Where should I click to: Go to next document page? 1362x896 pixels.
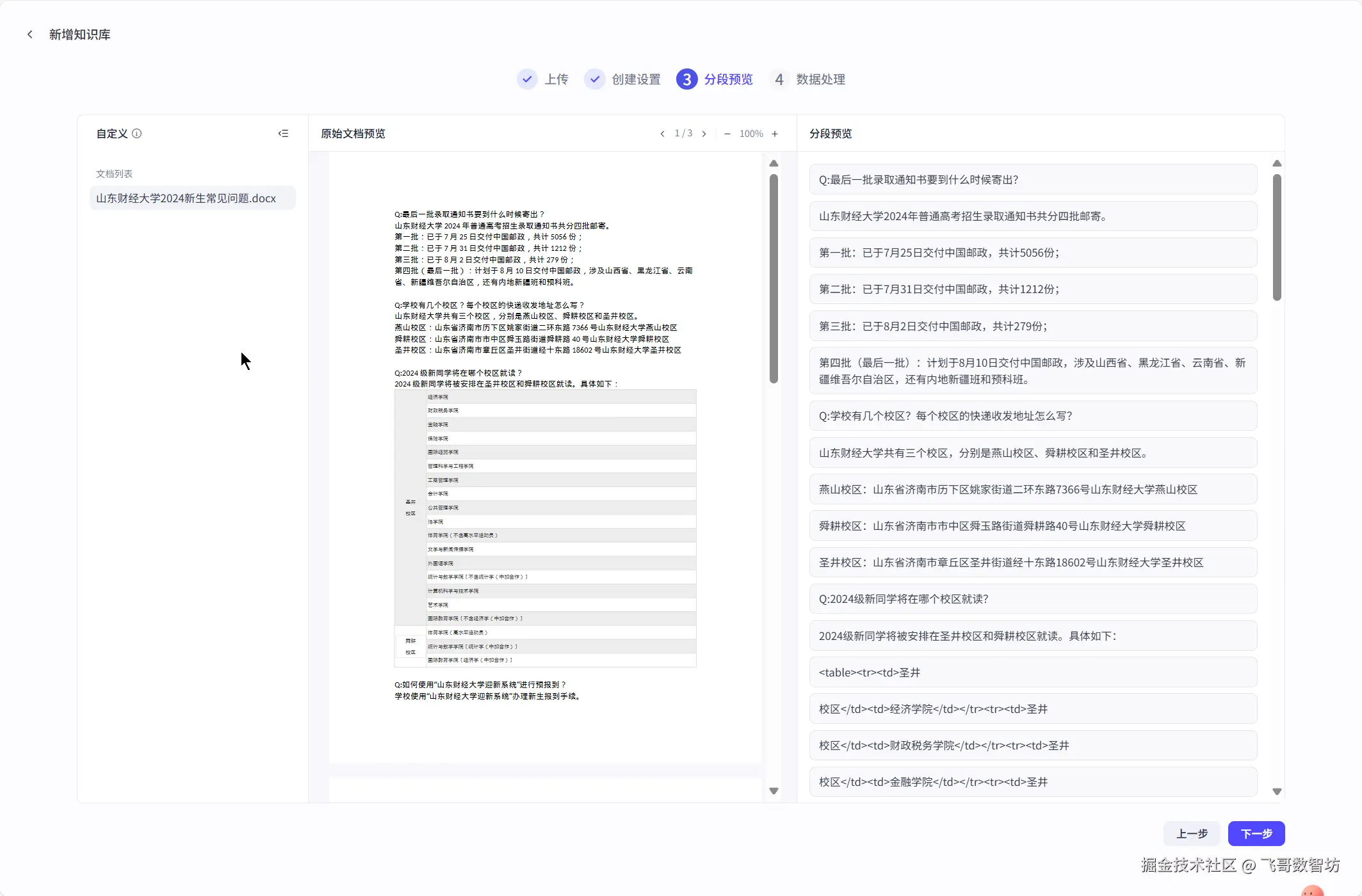[704, 134]
